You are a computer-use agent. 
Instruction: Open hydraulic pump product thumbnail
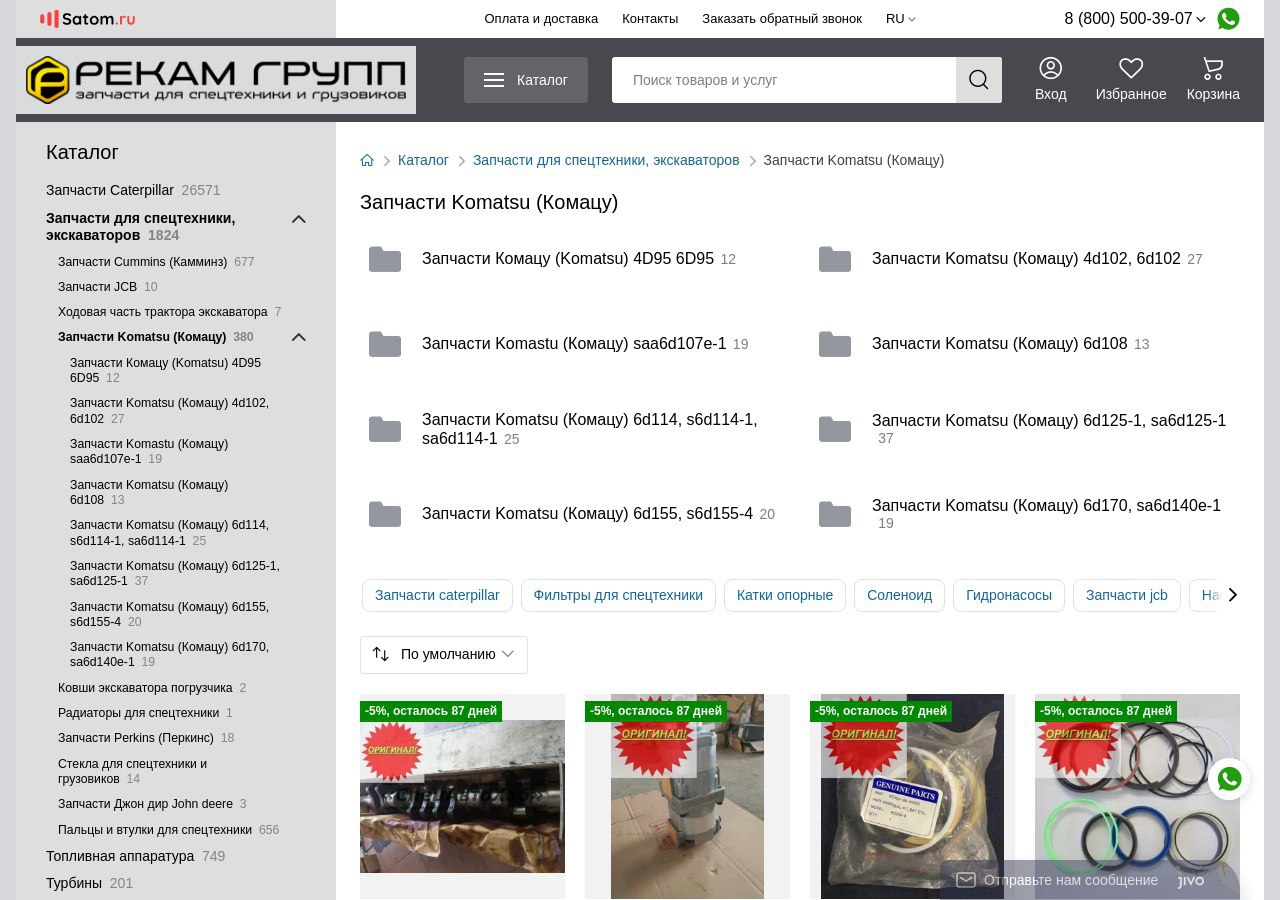coord(687,796)
